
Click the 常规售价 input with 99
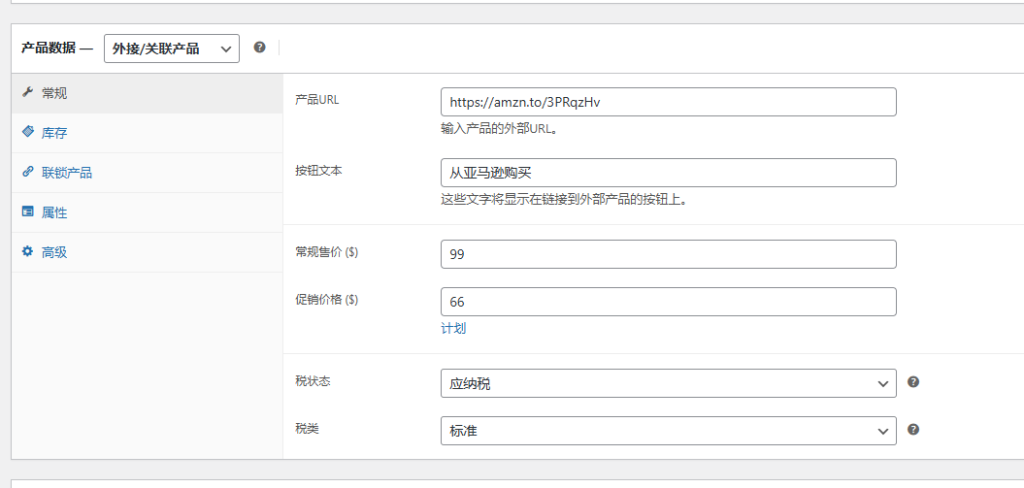click(668, 254)
